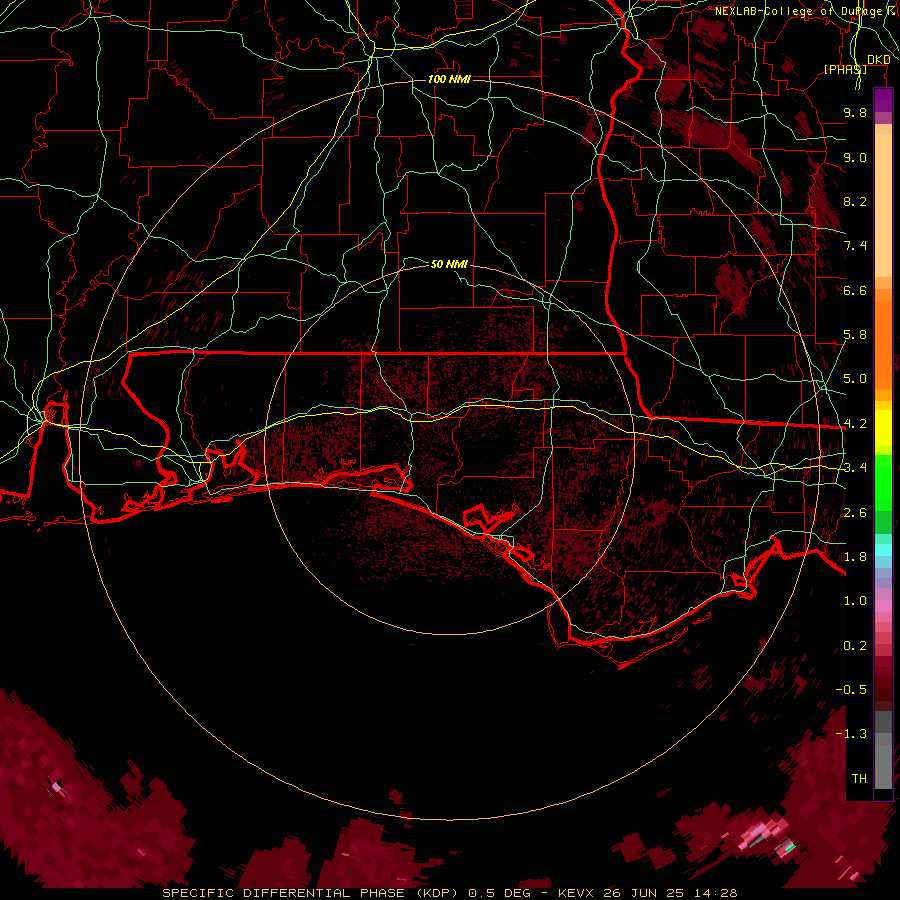The width and height of the screenshot is (900, 900).
Task: Click the "26 JUN 25" date in the caption
Action: pos(642,893)
